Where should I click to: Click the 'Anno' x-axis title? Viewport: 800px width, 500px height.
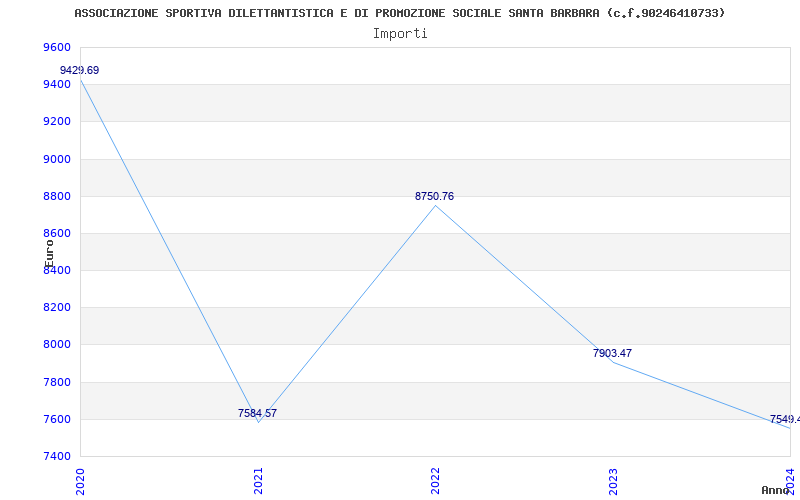pos(775,490)
